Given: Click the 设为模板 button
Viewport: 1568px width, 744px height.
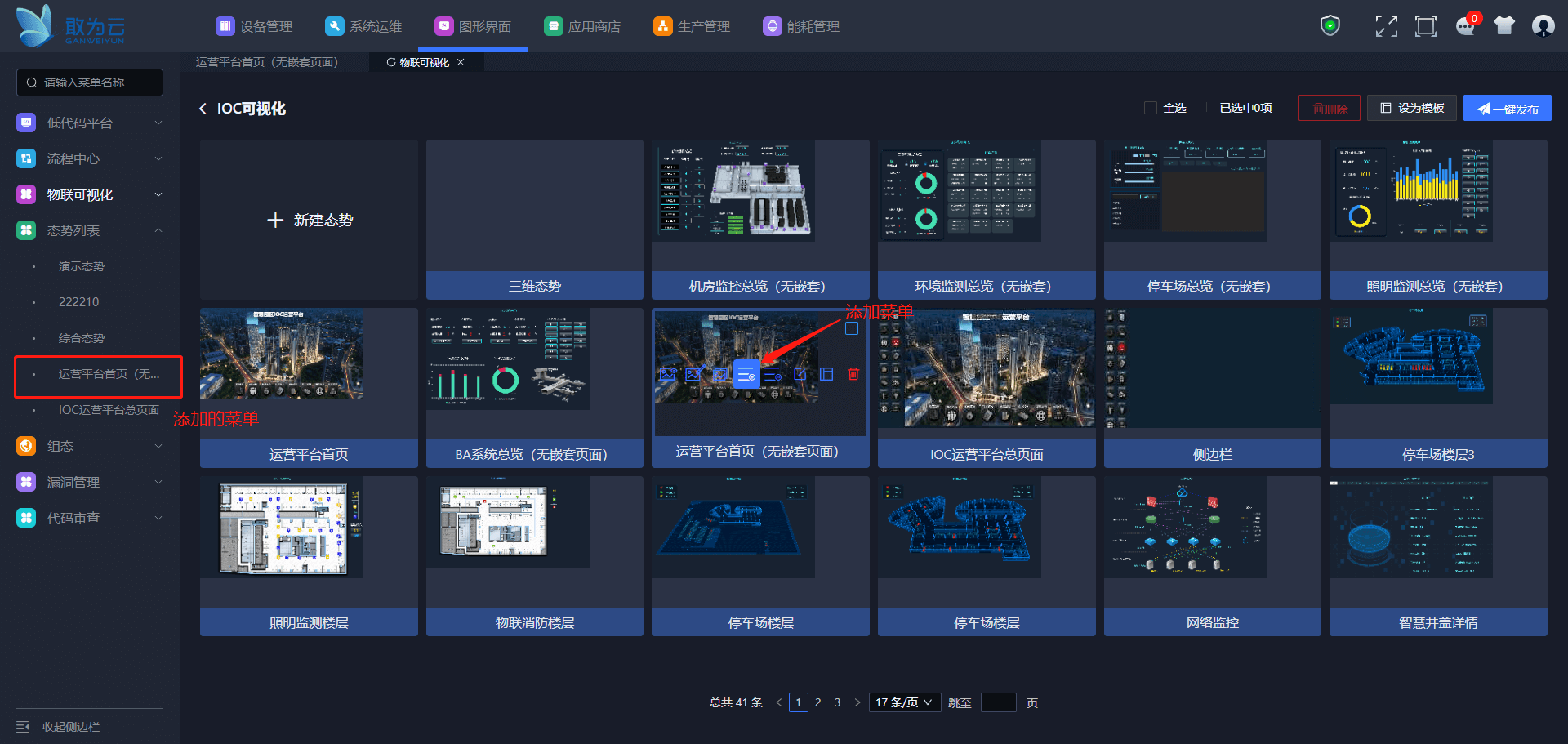Looking at the screenshot, I should click(x=1411, y=108).
